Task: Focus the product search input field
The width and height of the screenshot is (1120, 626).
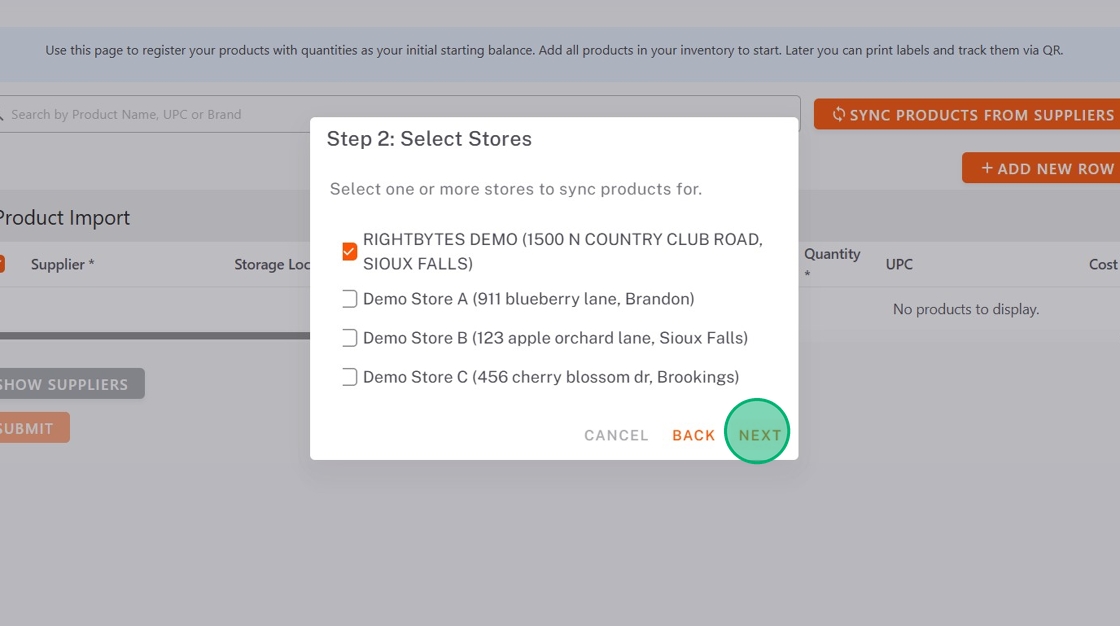Action: (400, 114)
